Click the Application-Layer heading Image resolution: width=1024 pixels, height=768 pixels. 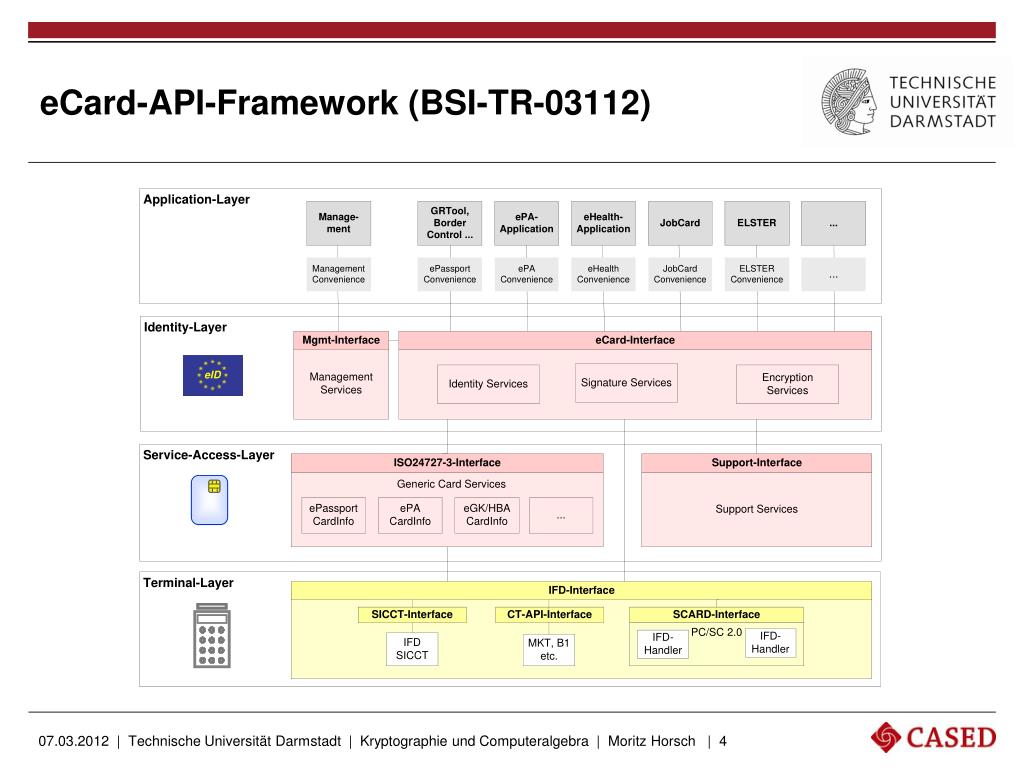[x=197, y=200]
